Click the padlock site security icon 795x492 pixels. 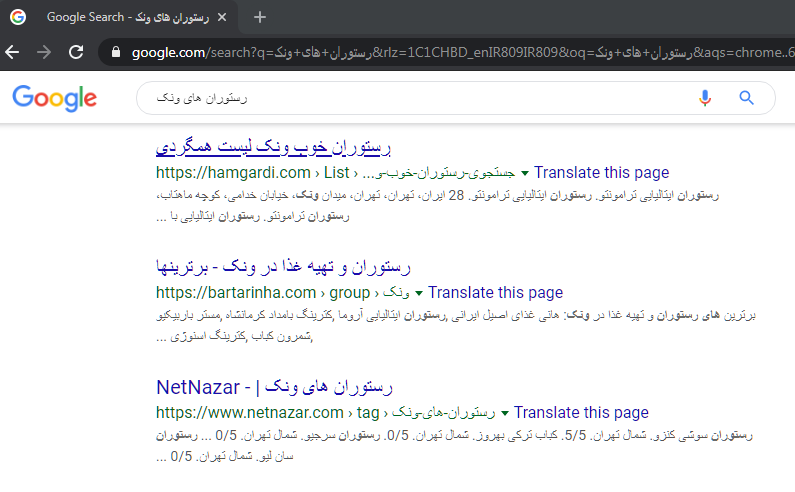116,52
